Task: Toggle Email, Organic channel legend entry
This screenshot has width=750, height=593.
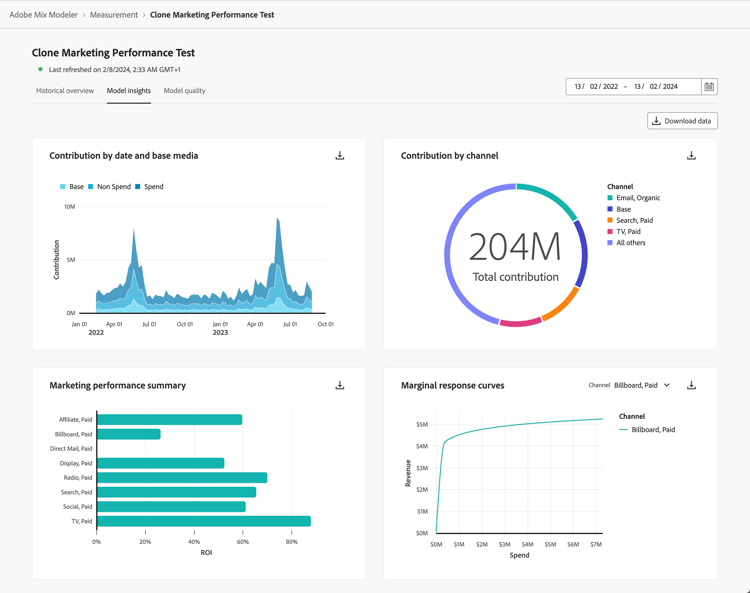Action: [x=637, y=198]
